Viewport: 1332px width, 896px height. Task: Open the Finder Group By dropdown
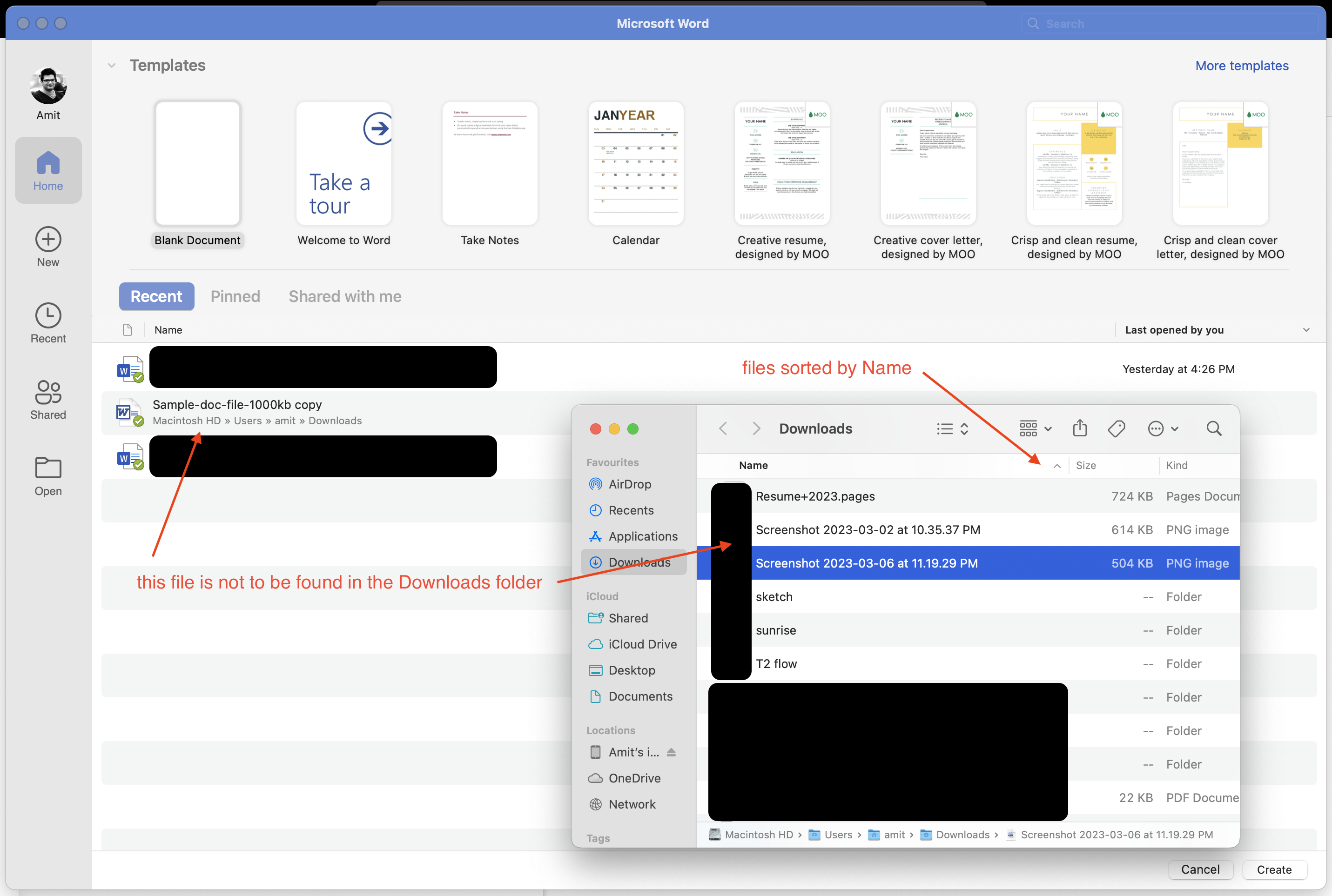(1035, 428)
